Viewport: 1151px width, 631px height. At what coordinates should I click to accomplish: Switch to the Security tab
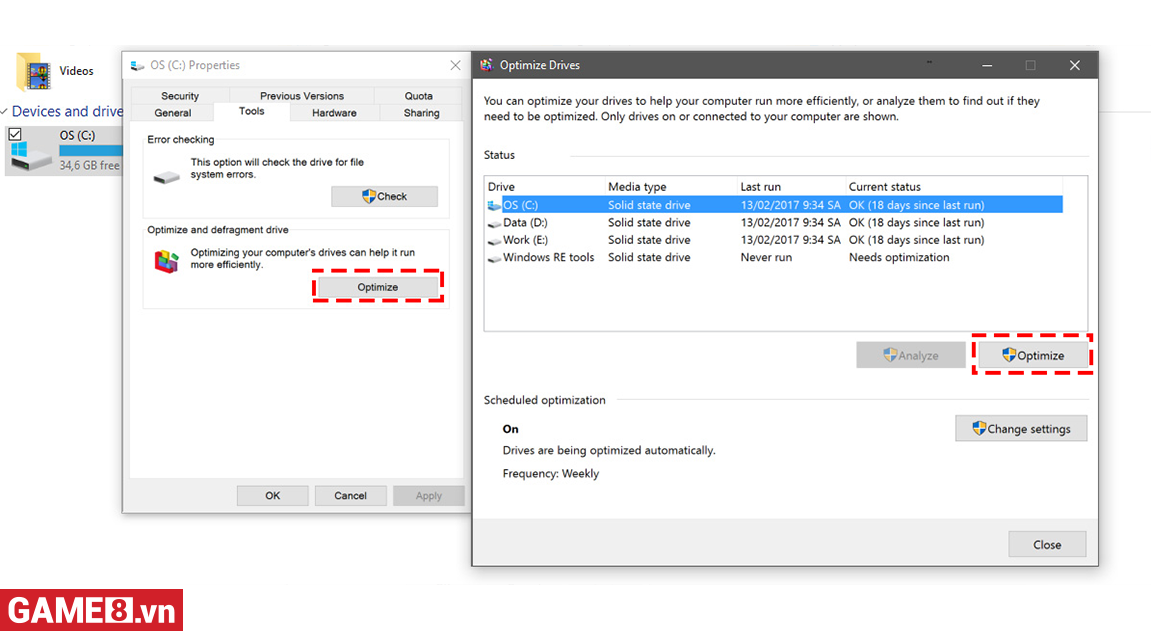point(180,96)
